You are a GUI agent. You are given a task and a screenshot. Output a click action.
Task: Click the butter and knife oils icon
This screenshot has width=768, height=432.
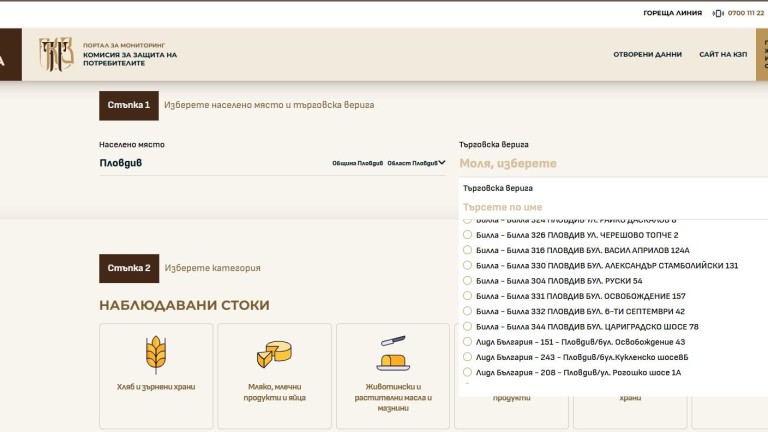tap(393, 354)
